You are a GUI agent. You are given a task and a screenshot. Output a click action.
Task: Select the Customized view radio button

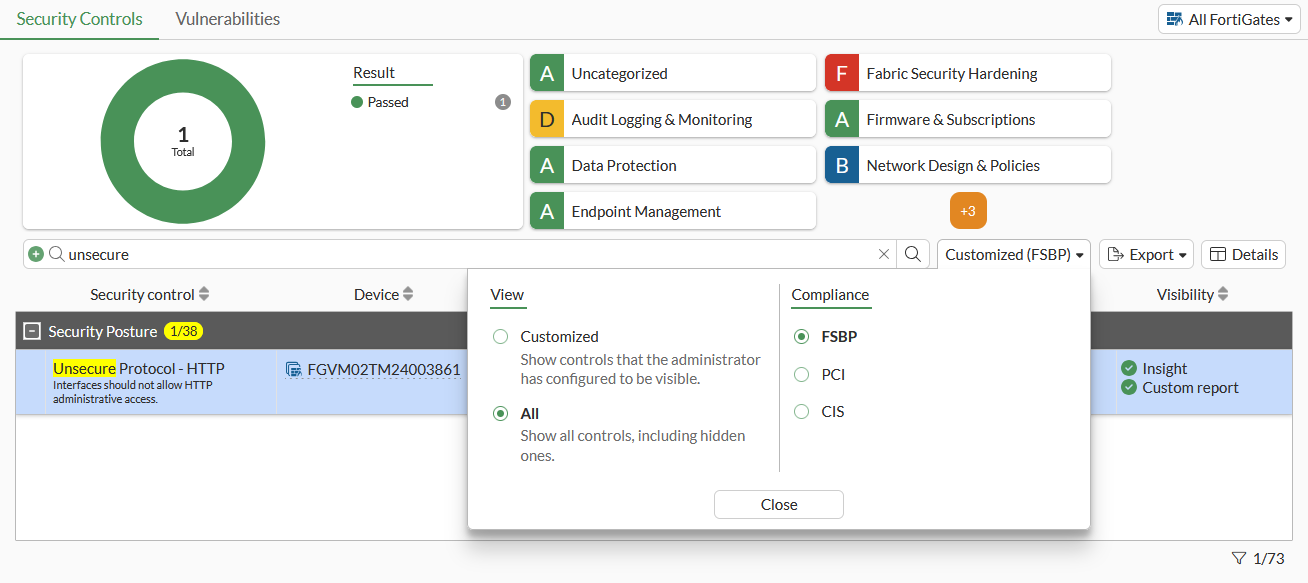click(x=500, y=337)
